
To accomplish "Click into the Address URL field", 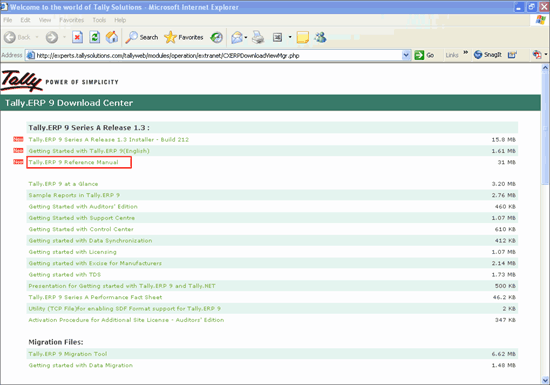I will (217, 55).
